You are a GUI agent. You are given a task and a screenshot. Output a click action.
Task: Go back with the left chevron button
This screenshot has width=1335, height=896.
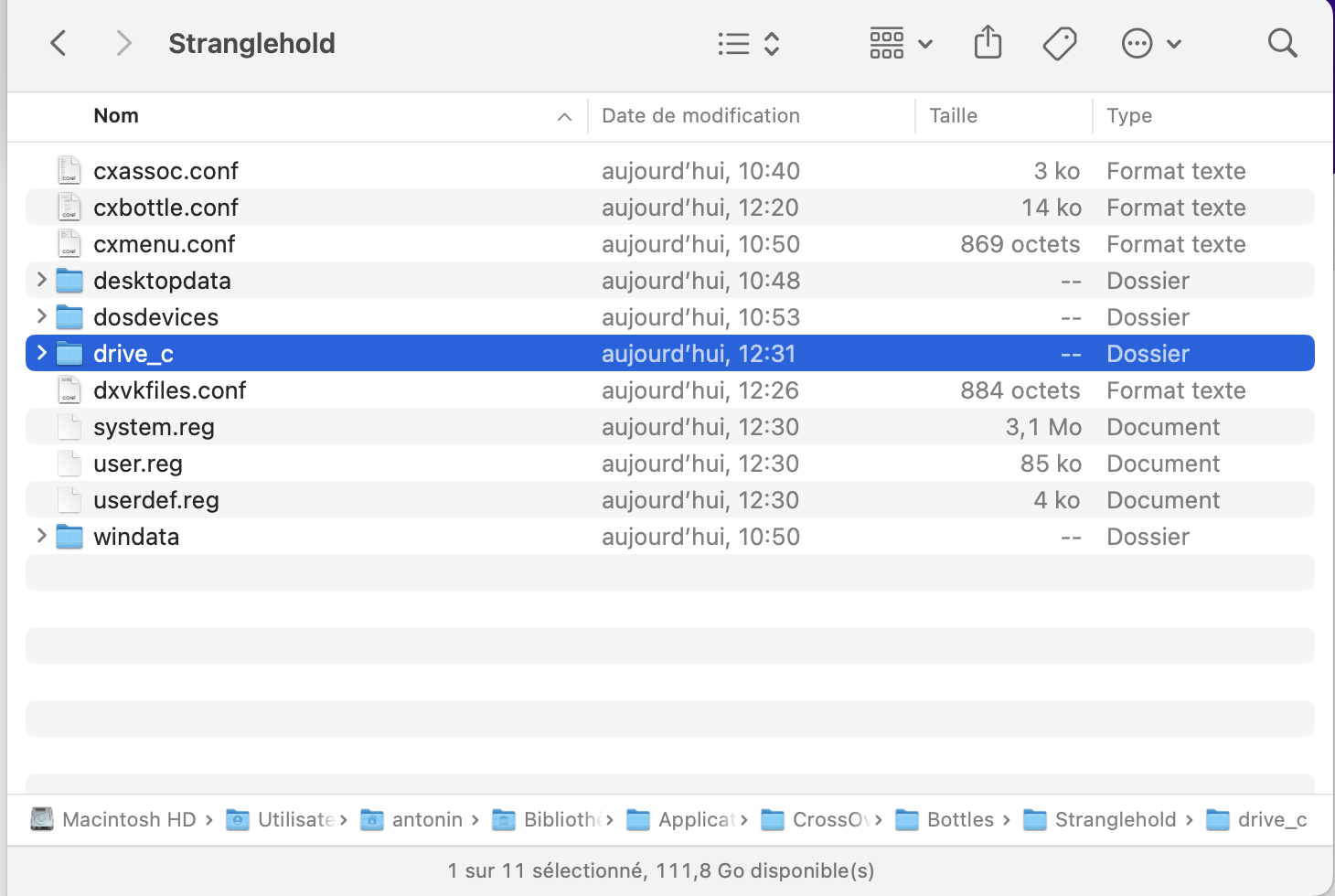pyautogui.click(x=59, y=43)
